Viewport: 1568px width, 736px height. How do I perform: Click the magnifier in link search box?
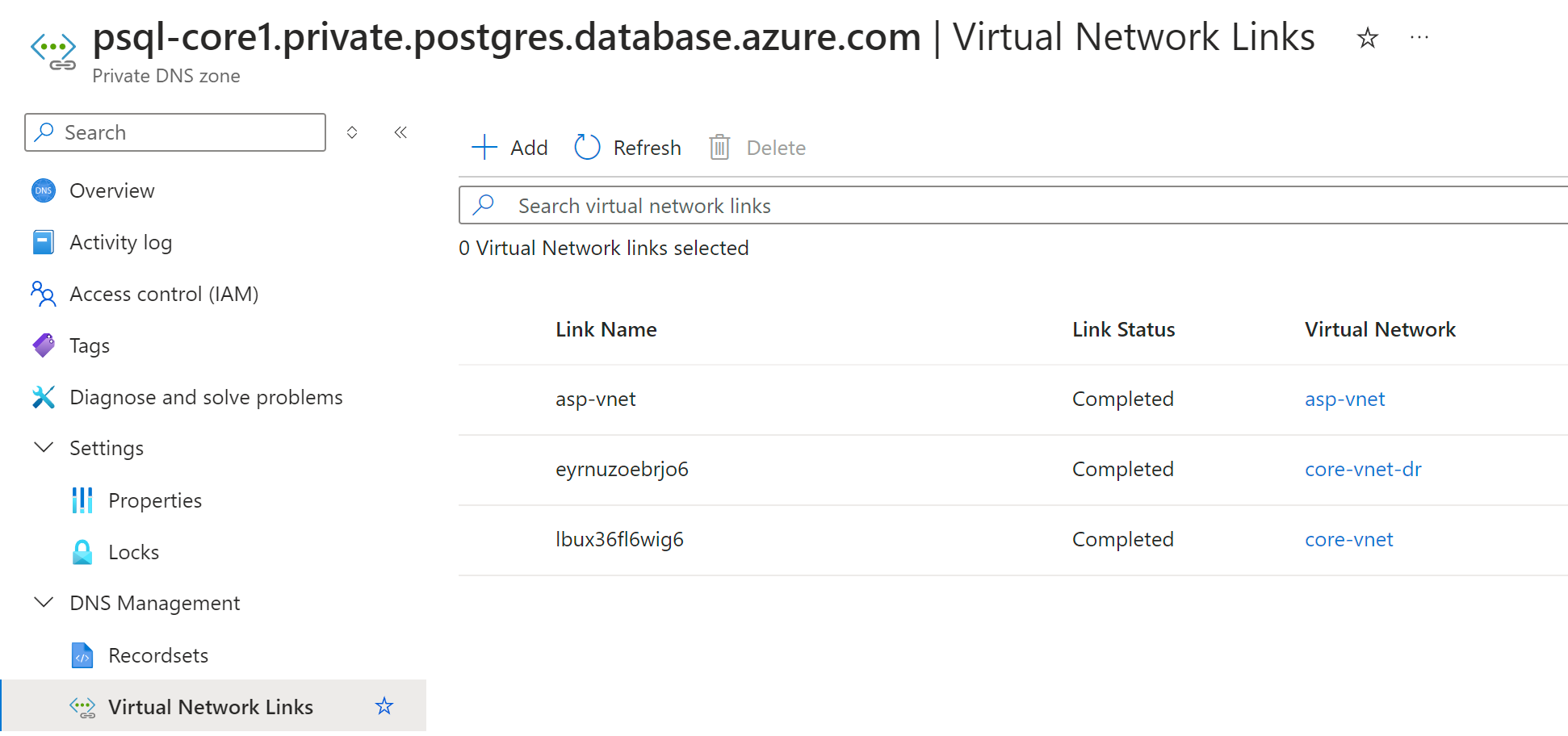click(484, 205)
